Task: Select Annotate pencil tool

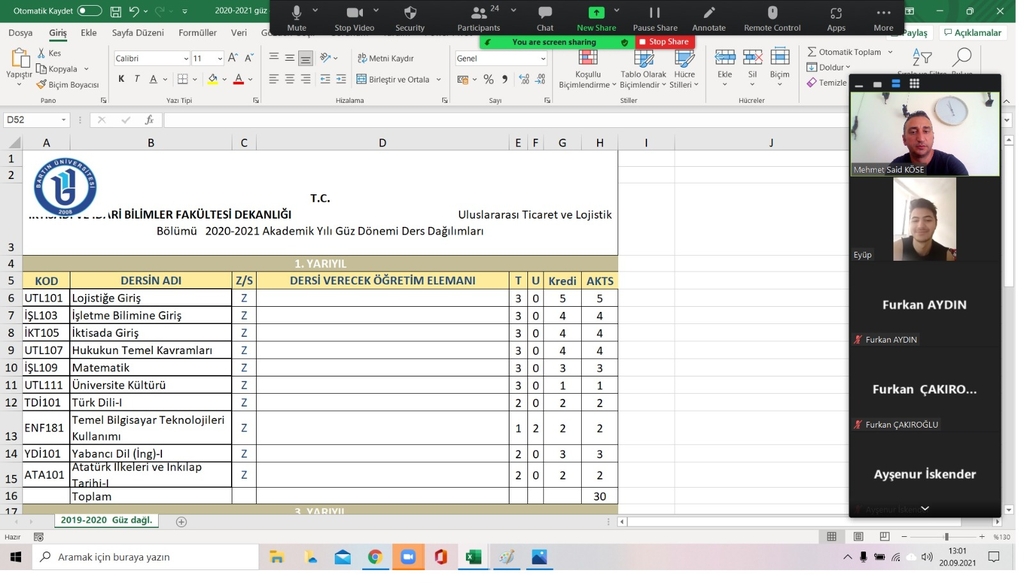Action: tap(709, 12)
